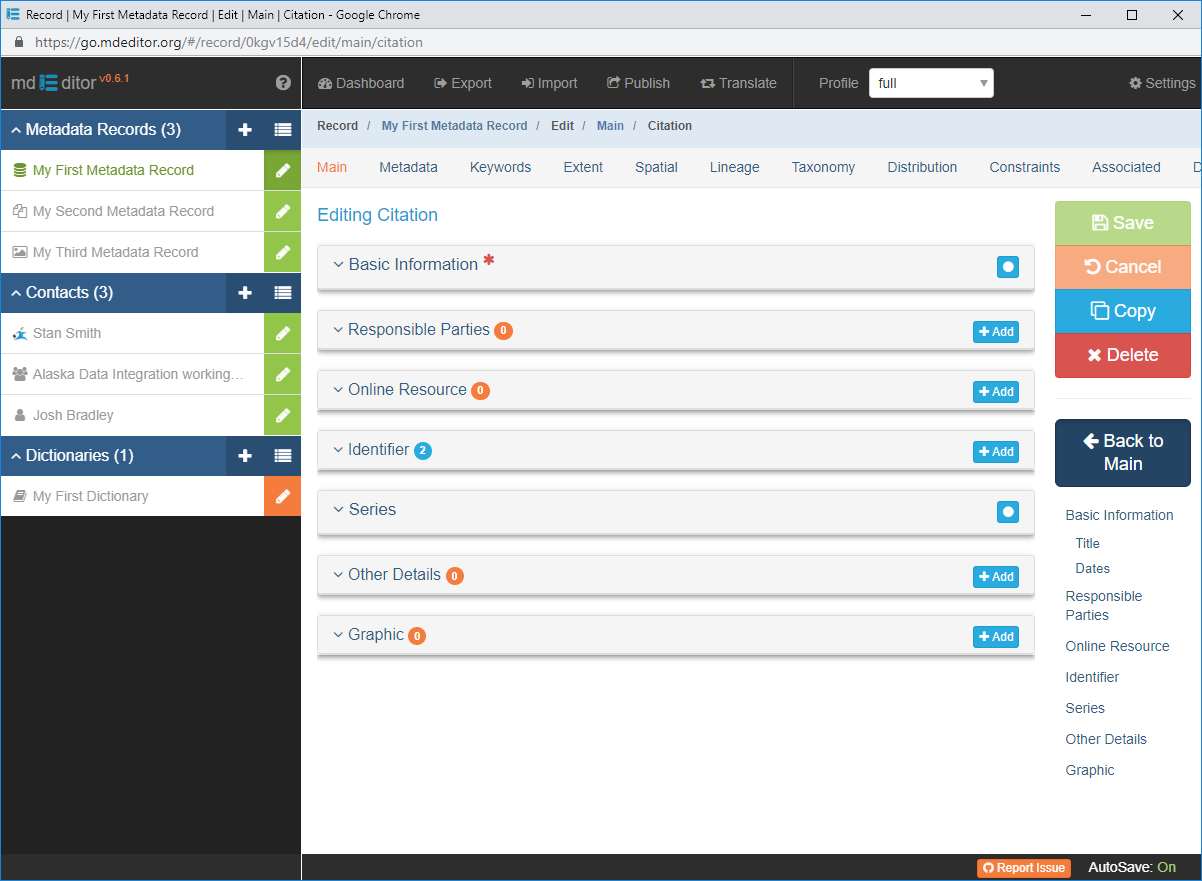Edit Stan Smith contact pencil icon
This screenshot has width=1202, height=881.
(283, 333)
